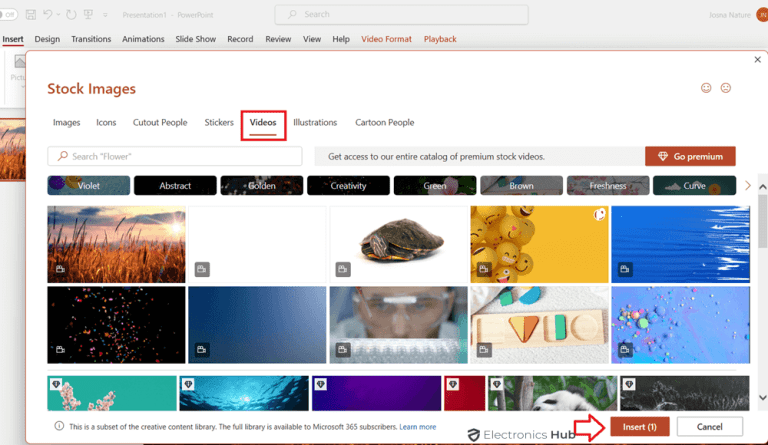Click the Redo icon in title bar
Image resolution: width=768 pixels, height=445 pixels.
click(71, 15)
